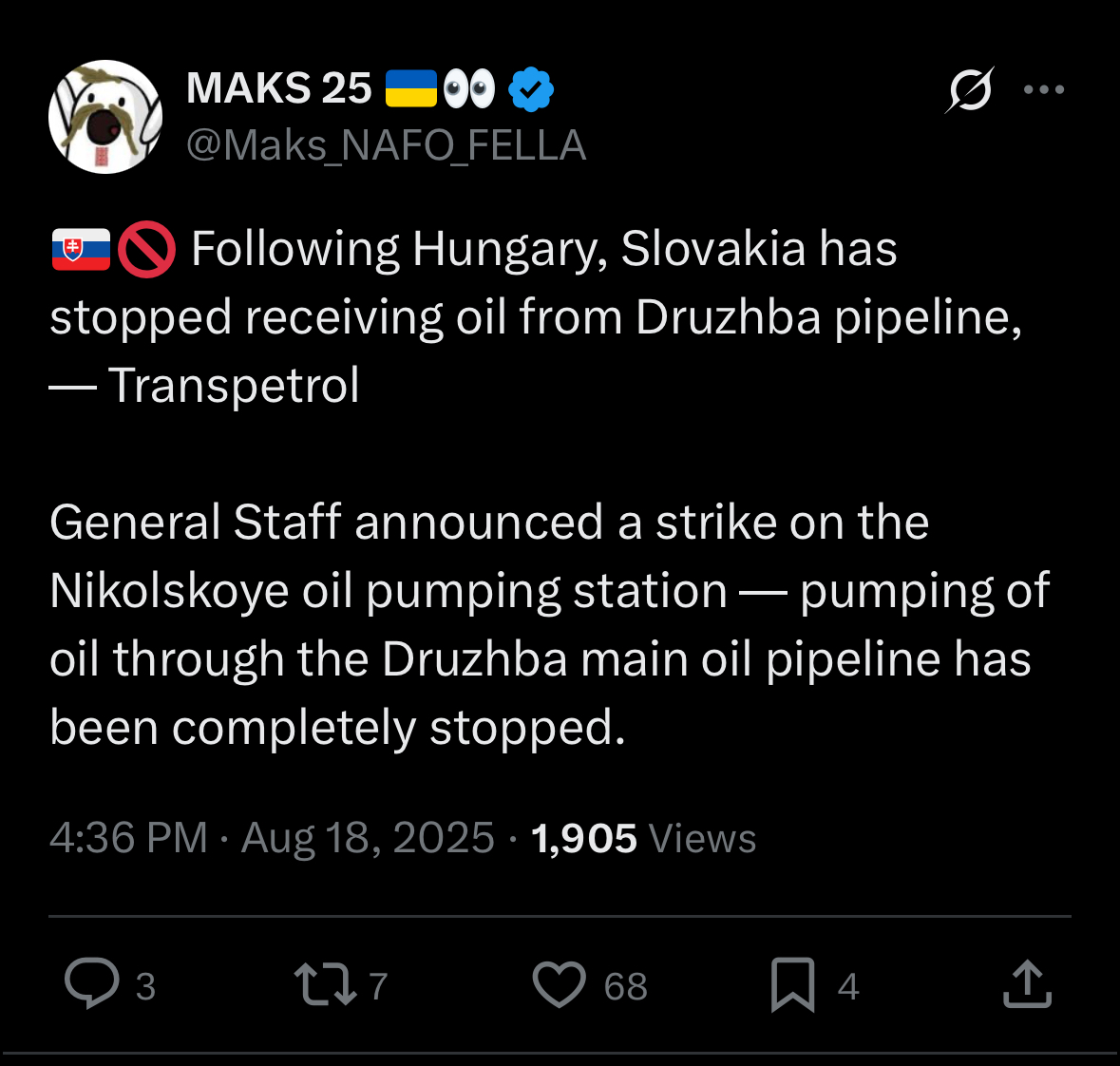The width and height of the screenshot is (1120, 1066).
Task: Click the 68 likes count
Action: tap(625, 986)
